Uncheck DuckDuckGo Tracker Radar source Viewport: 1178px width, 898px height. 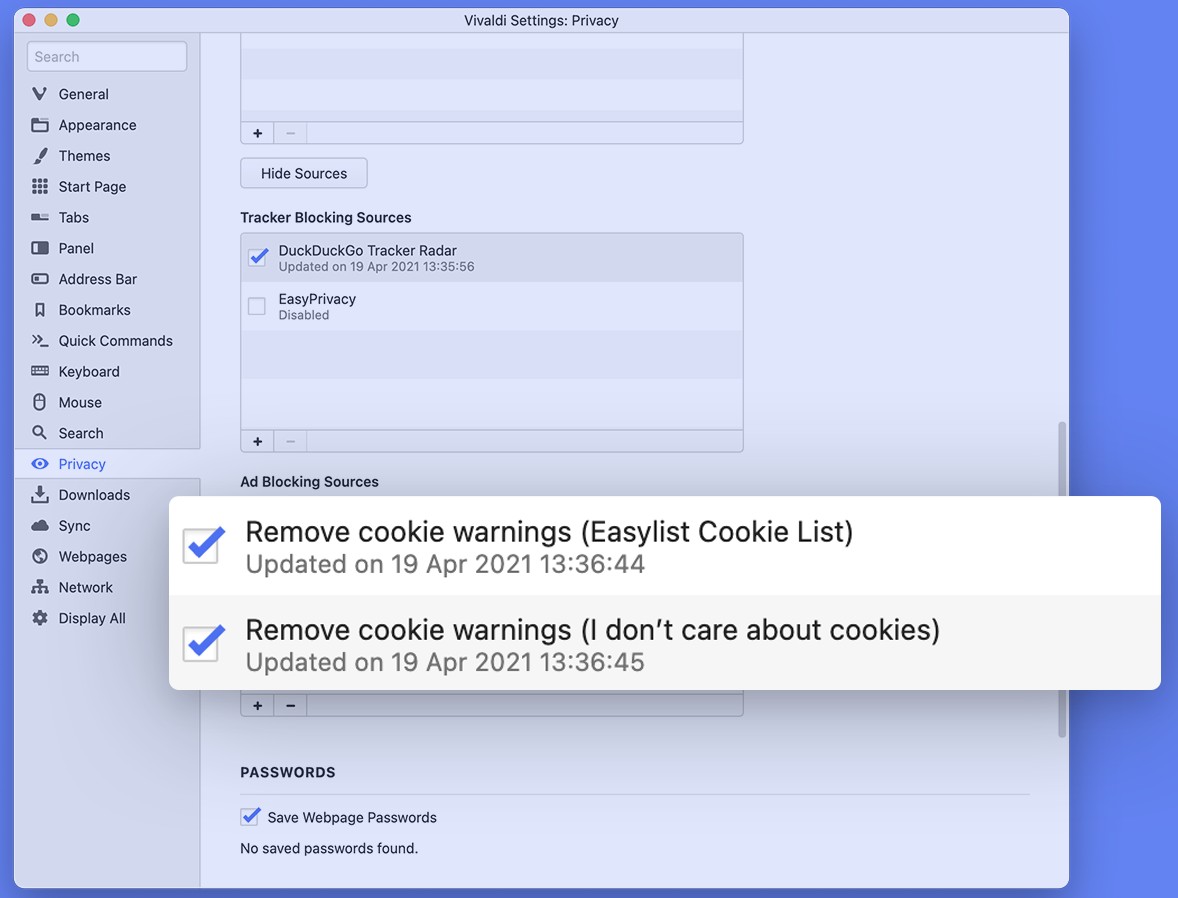(x=258, y=257)
